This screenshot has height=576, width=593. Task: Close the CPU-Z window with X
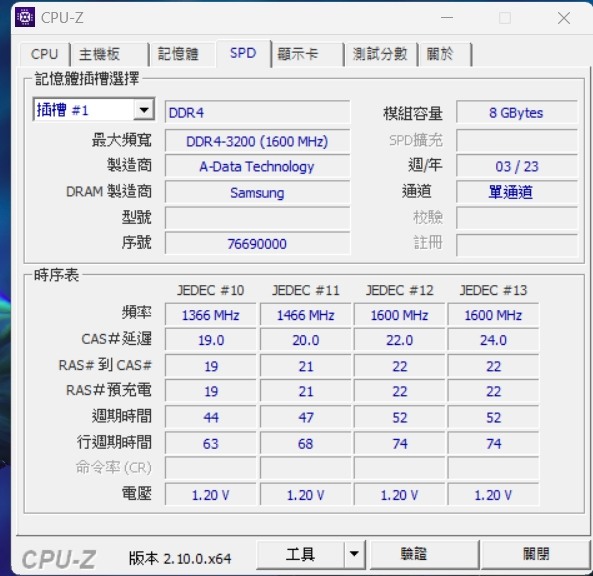564,18
